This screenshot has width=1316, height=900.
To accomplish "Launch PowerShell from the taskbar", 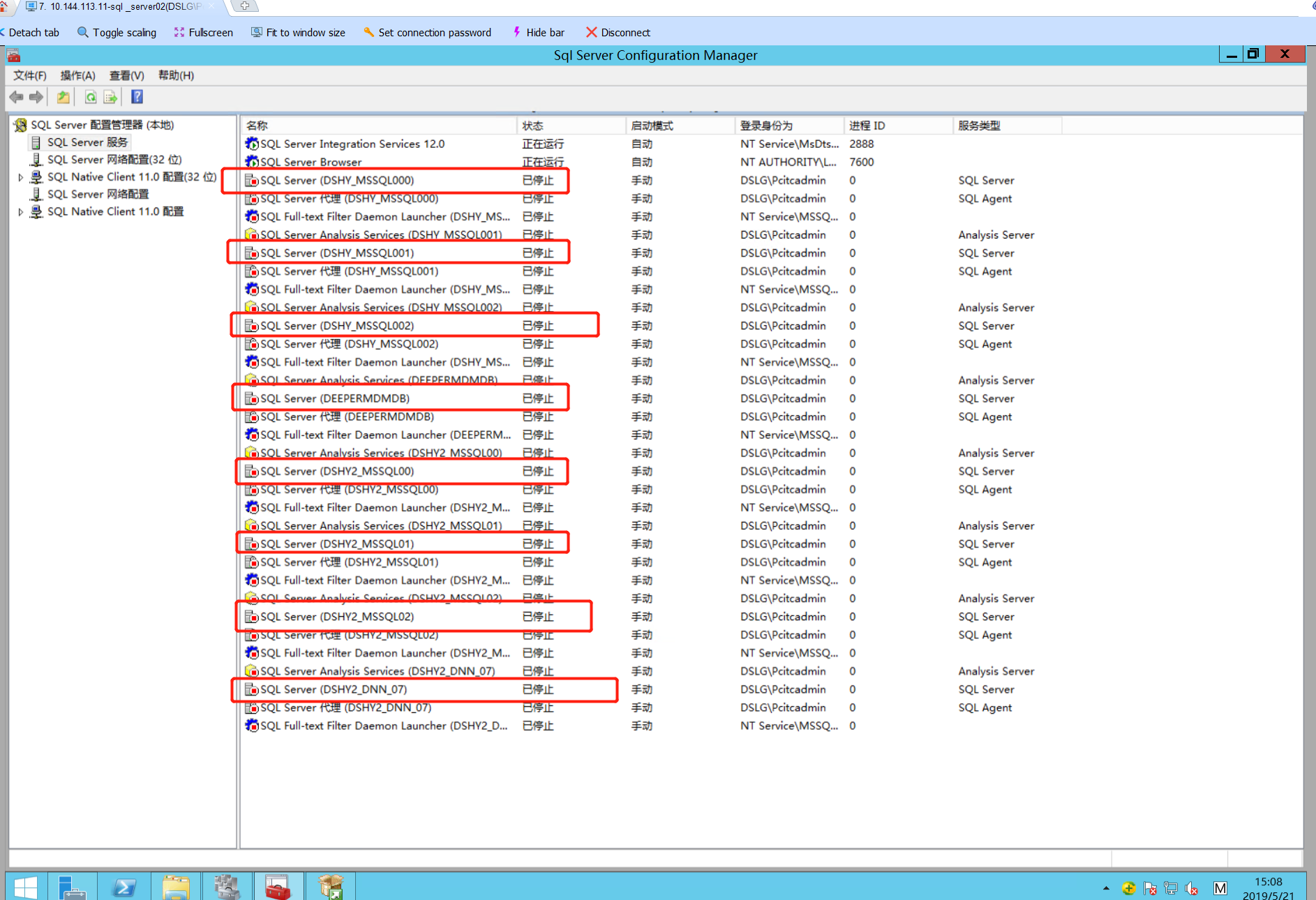I will click(124, 887).
